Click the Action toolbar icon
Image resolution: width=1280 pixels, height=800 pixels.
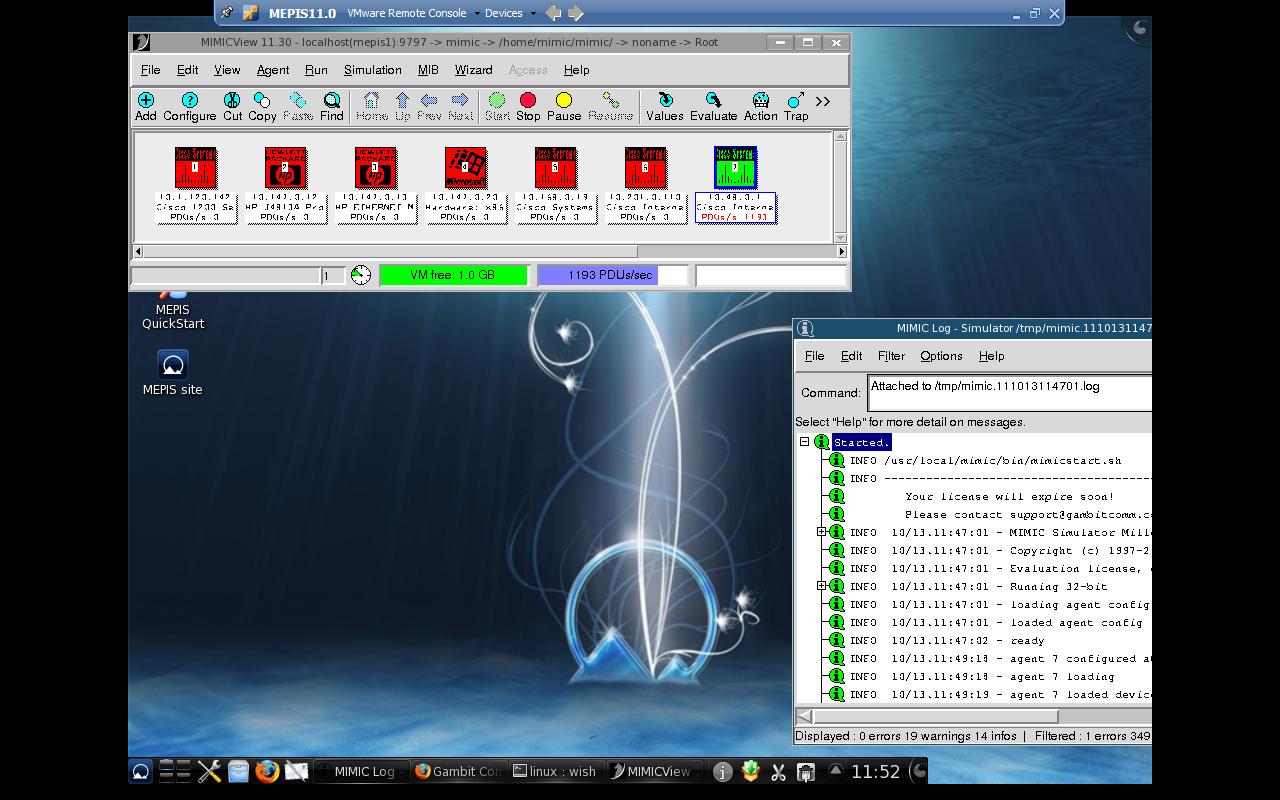pos(760,106)
